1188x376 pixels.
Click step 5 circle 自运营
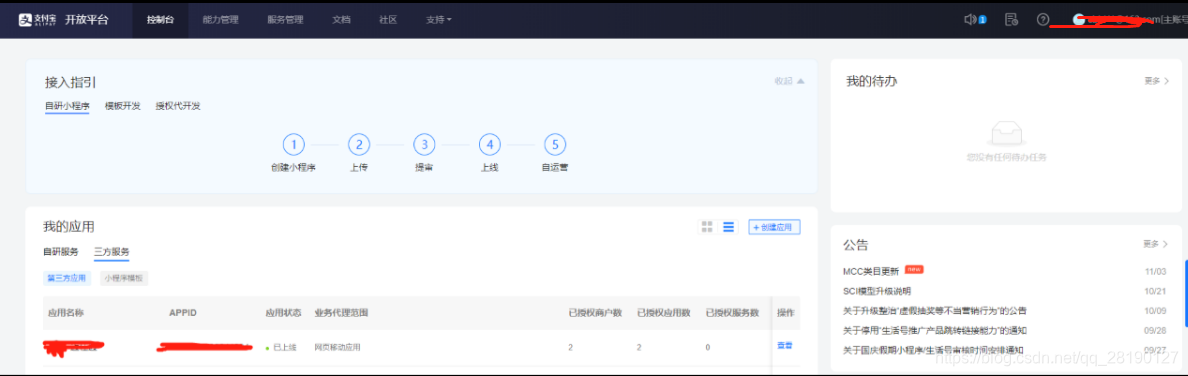(555, 144)
